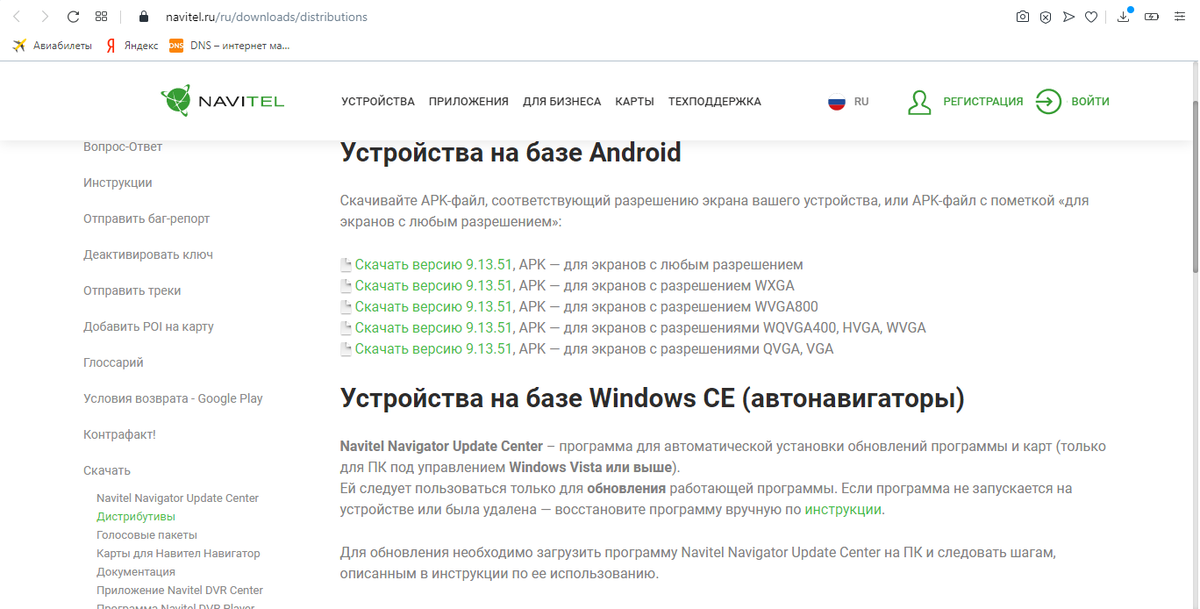This screenshot has height=609, width=1200.
Task: Select Дистрибутивы sidebar subitem
Action: (x=136, y=517)
